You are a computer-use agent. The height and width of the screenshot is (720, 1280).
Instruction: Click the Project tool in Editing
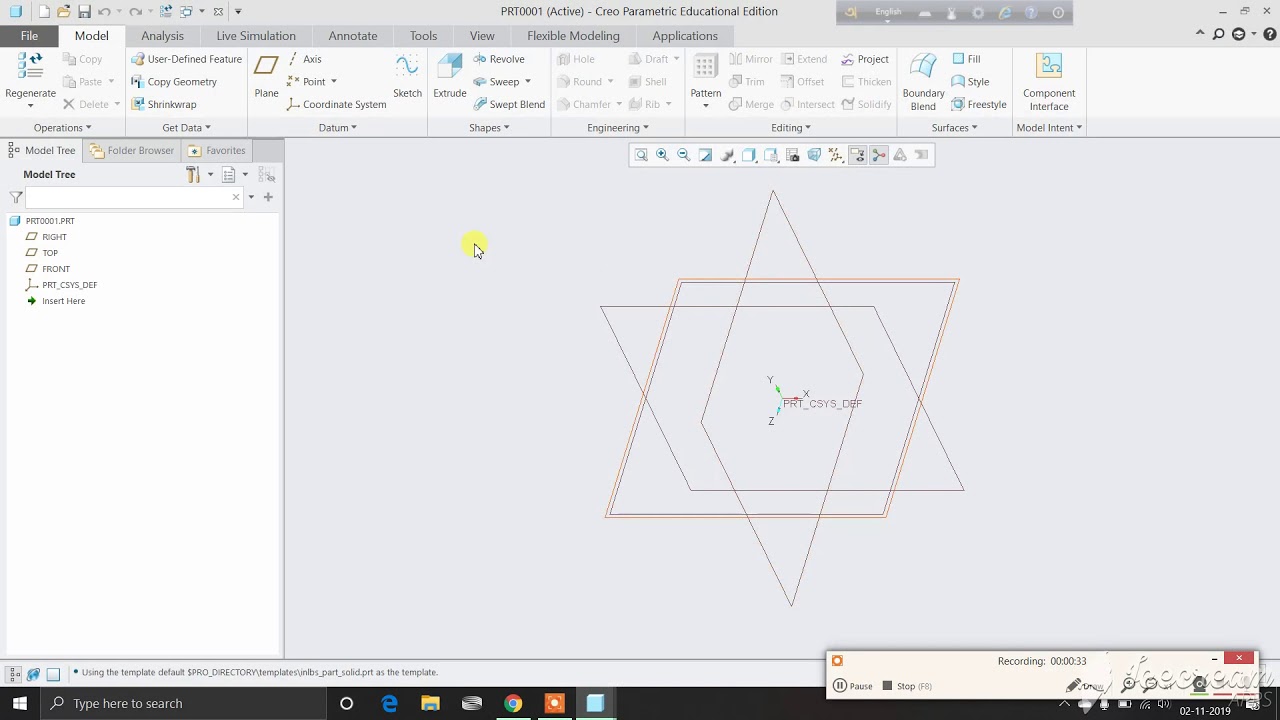click(x=865, y=59)
